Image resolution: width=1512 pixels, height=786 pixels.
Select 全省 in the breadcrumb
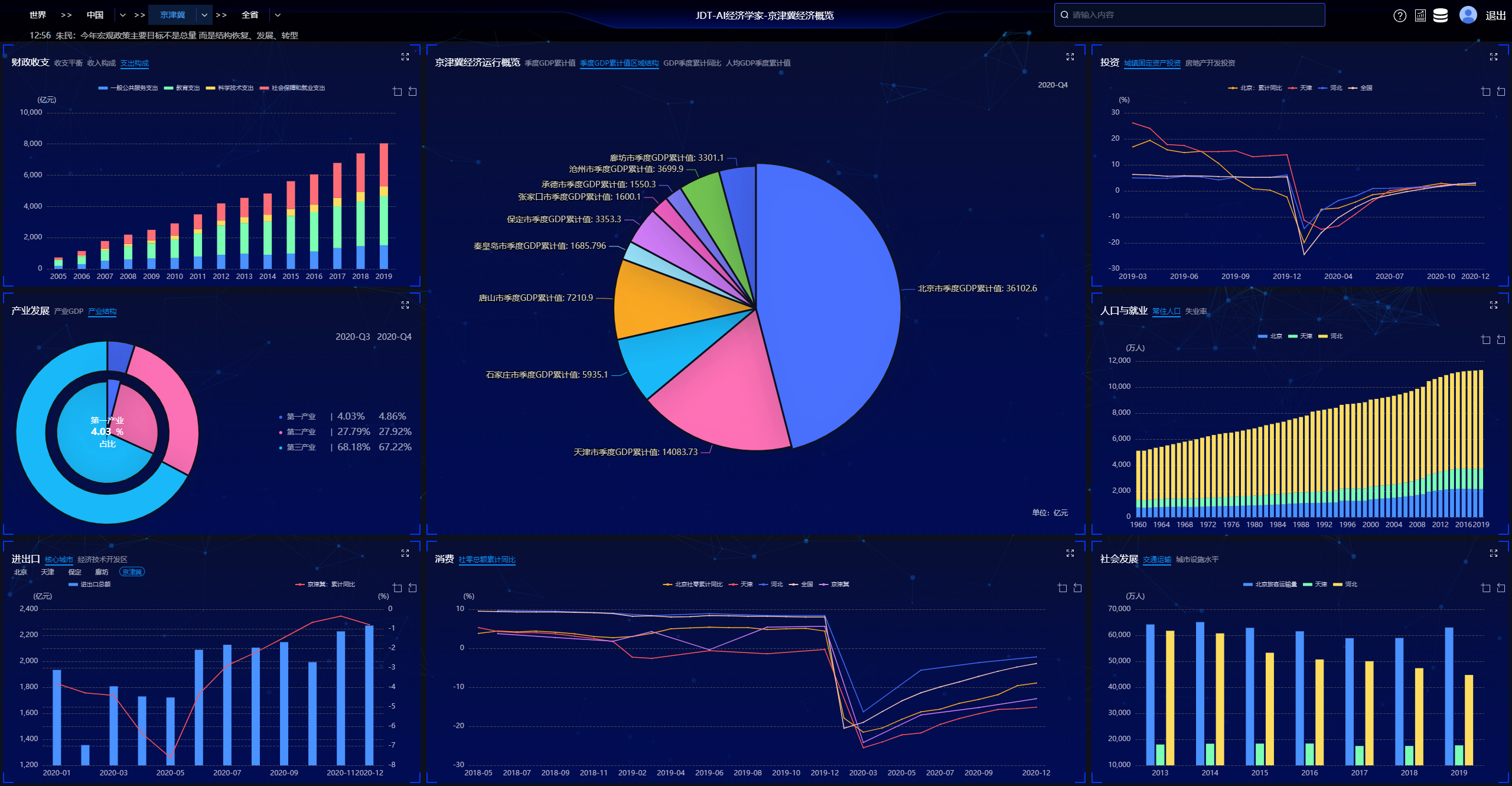coord(250,15)
